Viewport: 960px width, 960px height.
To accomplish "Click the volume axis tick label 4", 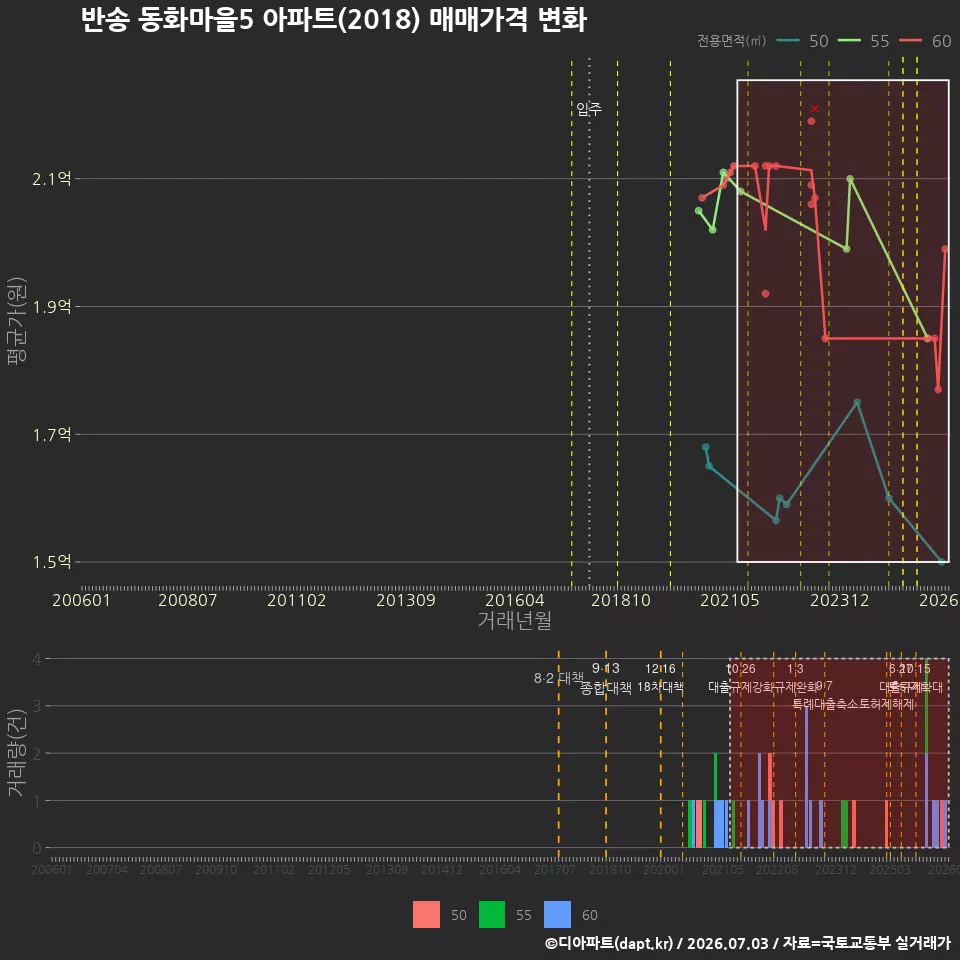I will pyautogui.click(x=37, y=659).
